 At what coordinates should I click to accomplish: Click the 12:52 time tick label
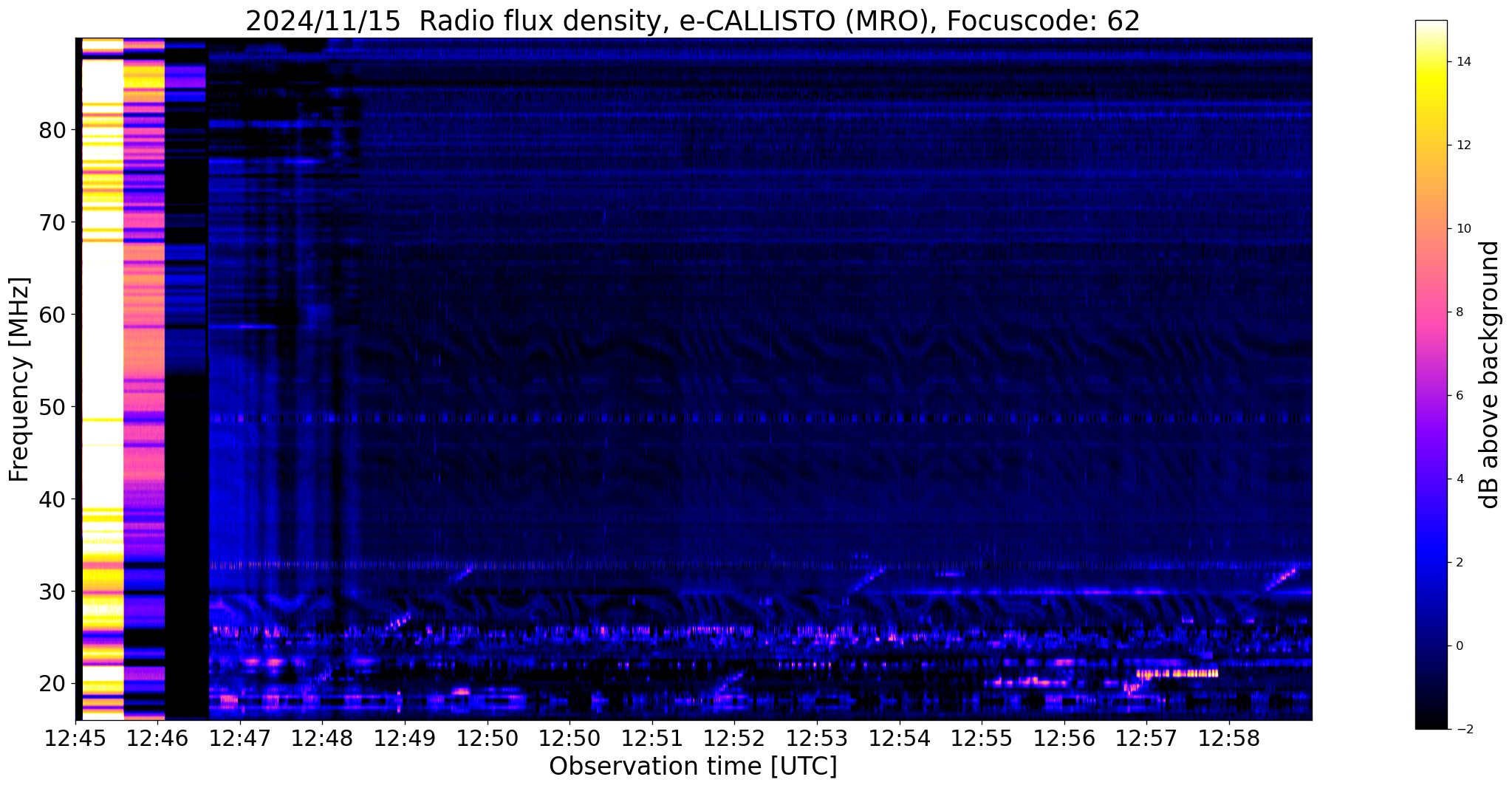[735, 739]
